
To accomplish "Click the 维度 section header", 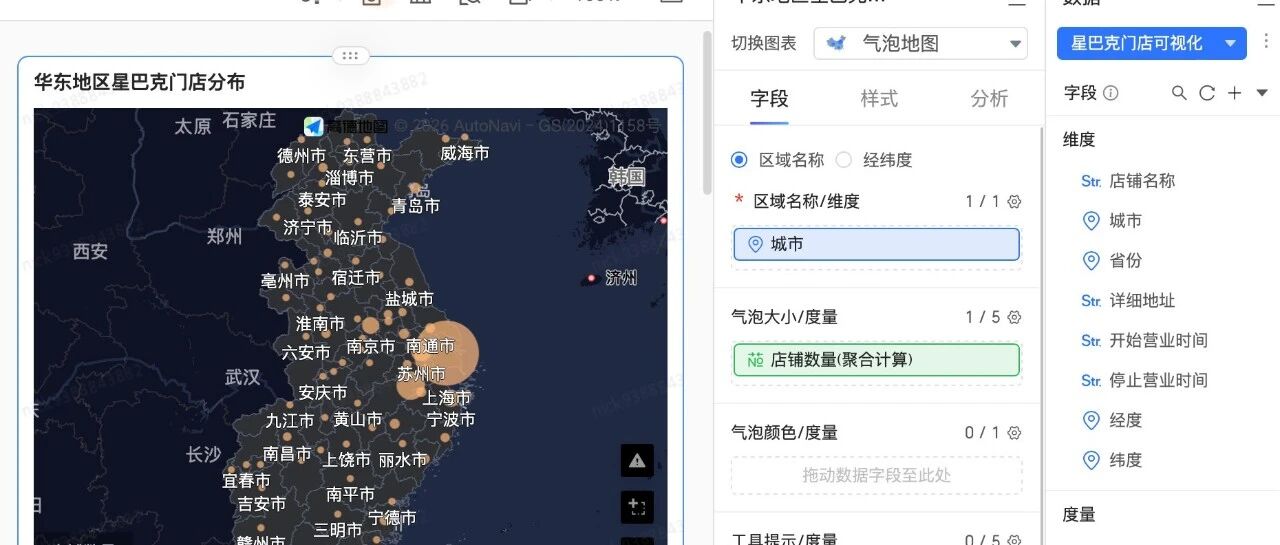I will [x=1079, y=141].
